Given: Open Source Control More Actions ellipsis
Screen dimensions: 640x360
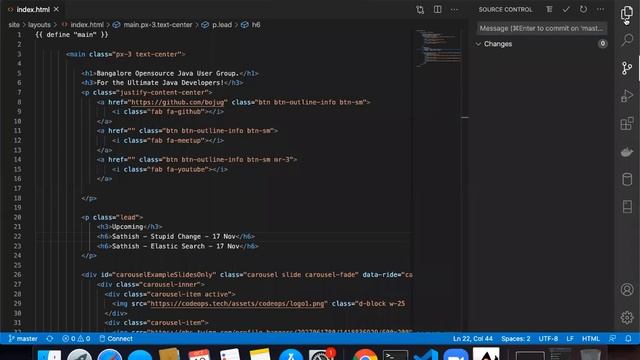Looking at the screenshot, I should [600, 9].
